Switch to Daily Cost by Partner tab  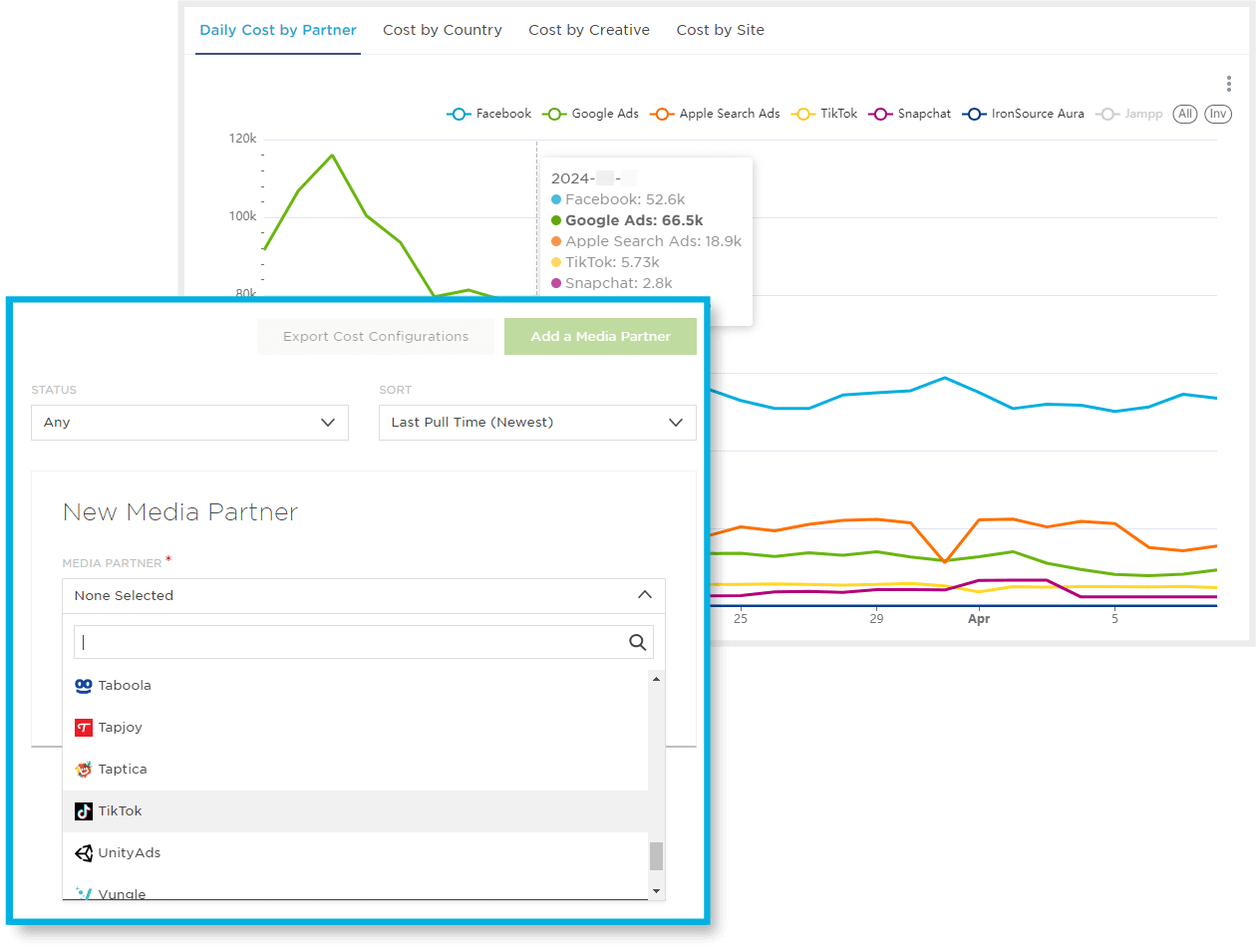[x=278, y=30]
